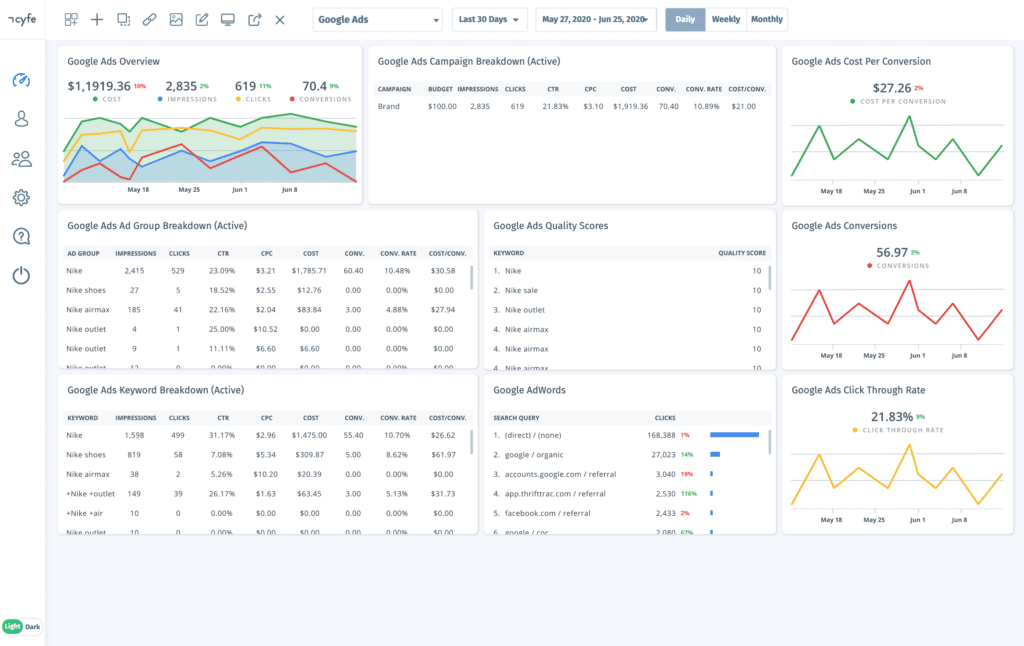Open the users group sidebar icon
This screenshot has height=646, width=1024.
(x=22, y=159)
